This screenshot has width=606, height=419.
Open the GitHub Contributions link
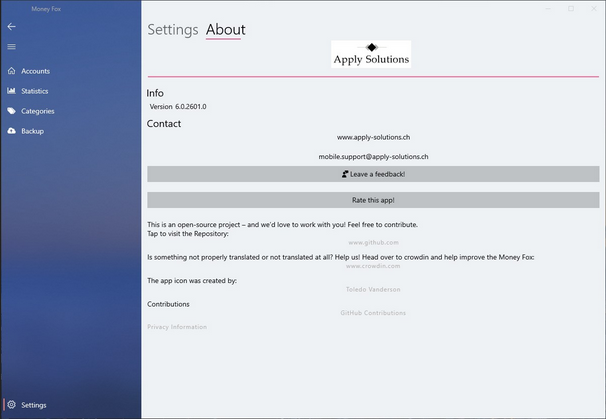pos(373,313)
